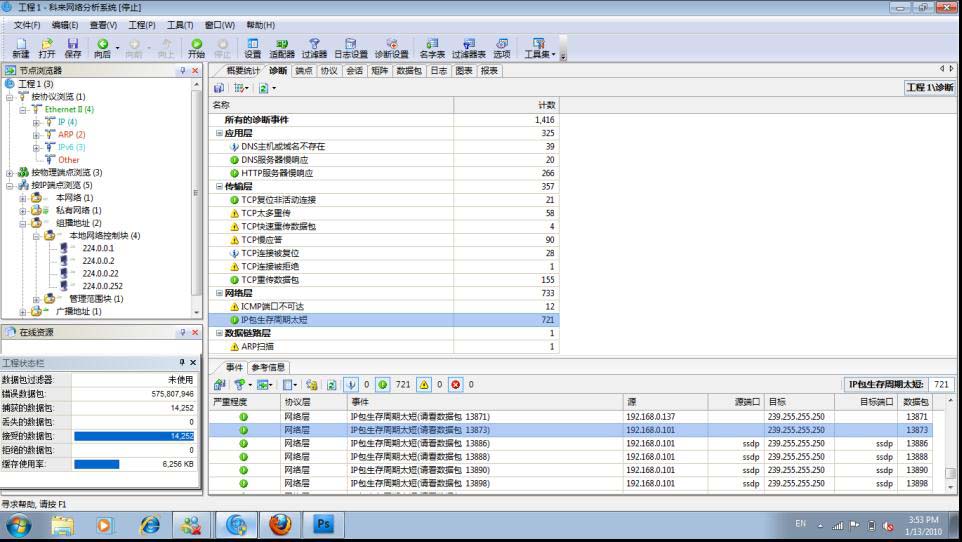Click the 缓存使用率 progress bar
This screenshot has width=962, height=542.
coord(96,465)
